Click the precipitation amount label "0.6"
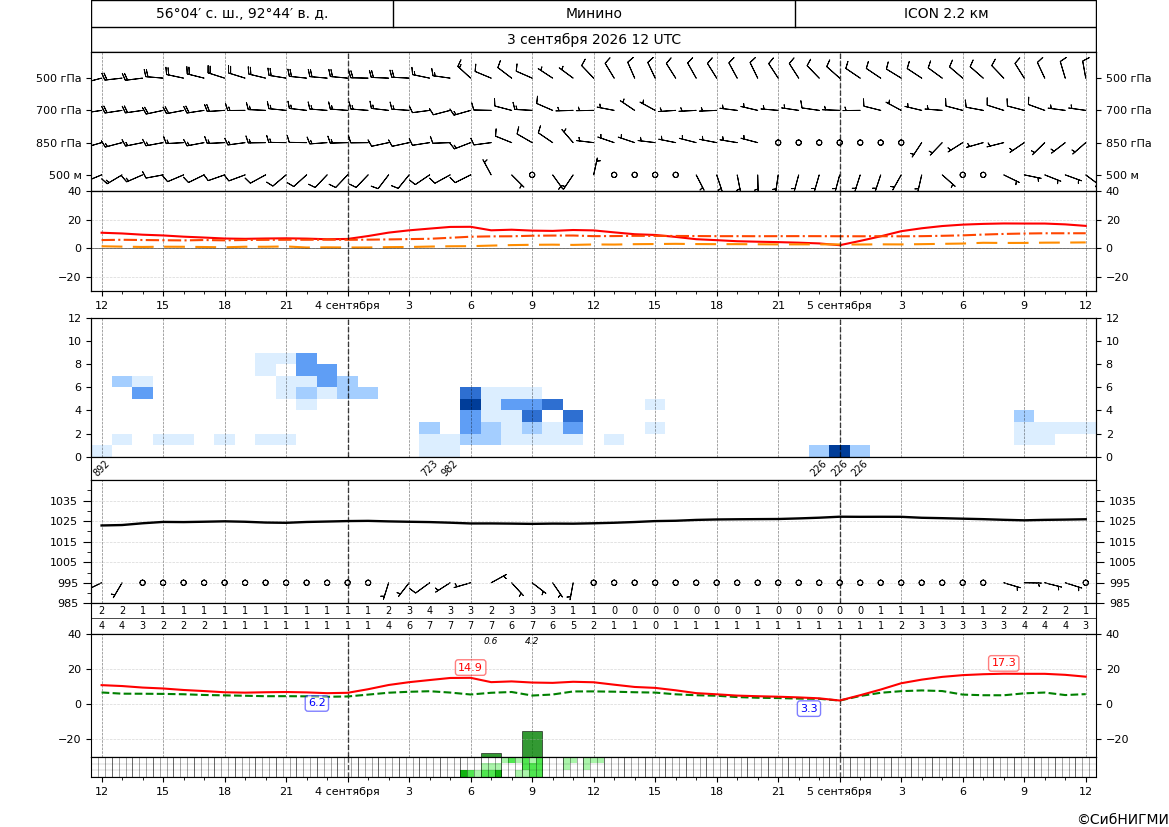The image size is (1169, 827). pyautogui.click(x=491, y=641)
